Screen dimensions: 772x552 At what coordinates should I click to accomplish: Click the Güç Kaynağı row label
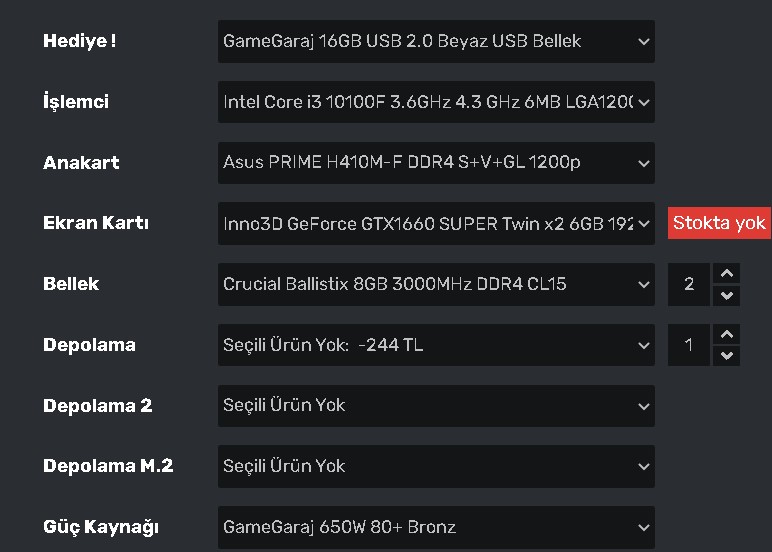tap(101, 527)
